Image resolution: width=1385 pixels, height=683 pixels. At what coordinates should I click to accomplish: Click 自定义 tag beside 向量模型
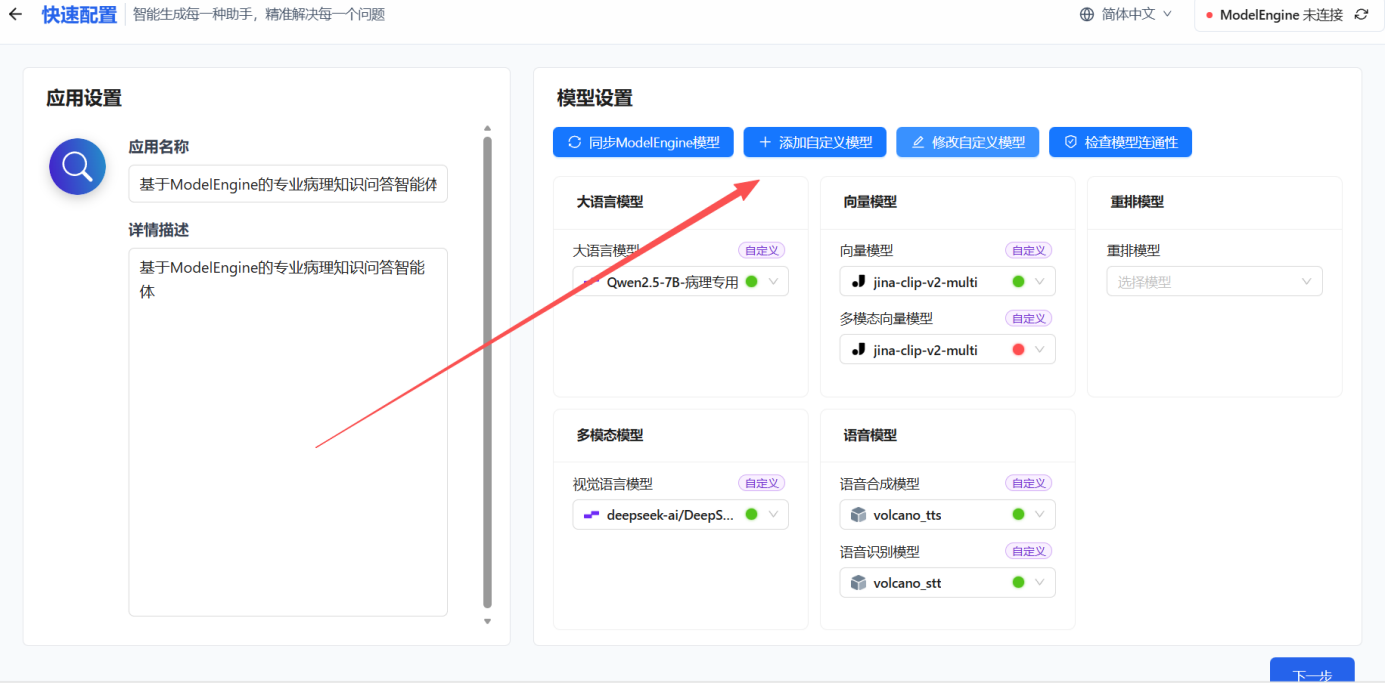click(x=1029, y=250)
